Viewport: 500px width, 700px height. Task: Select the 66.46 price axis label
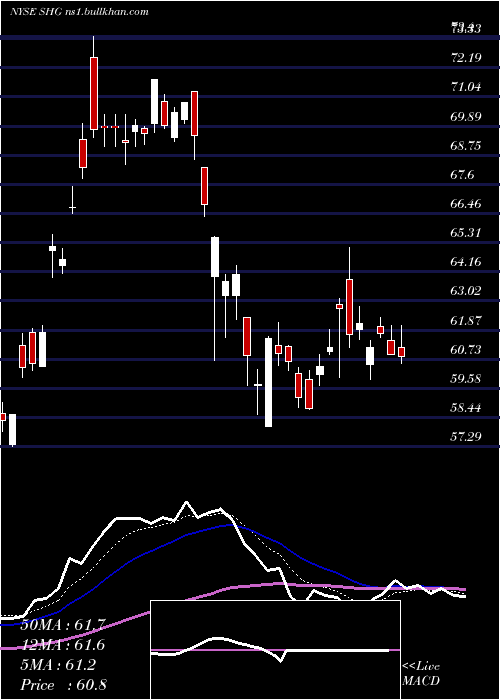tap(466, 204)
